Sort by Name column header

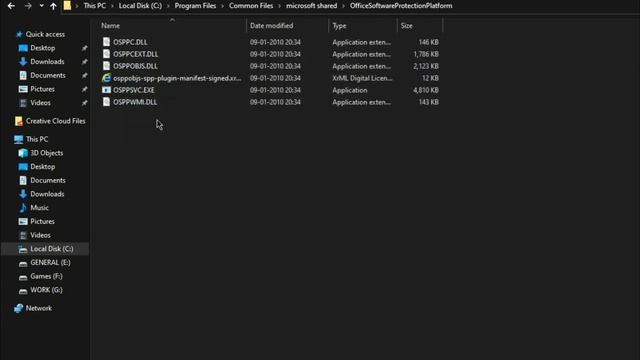pos(111,26)
